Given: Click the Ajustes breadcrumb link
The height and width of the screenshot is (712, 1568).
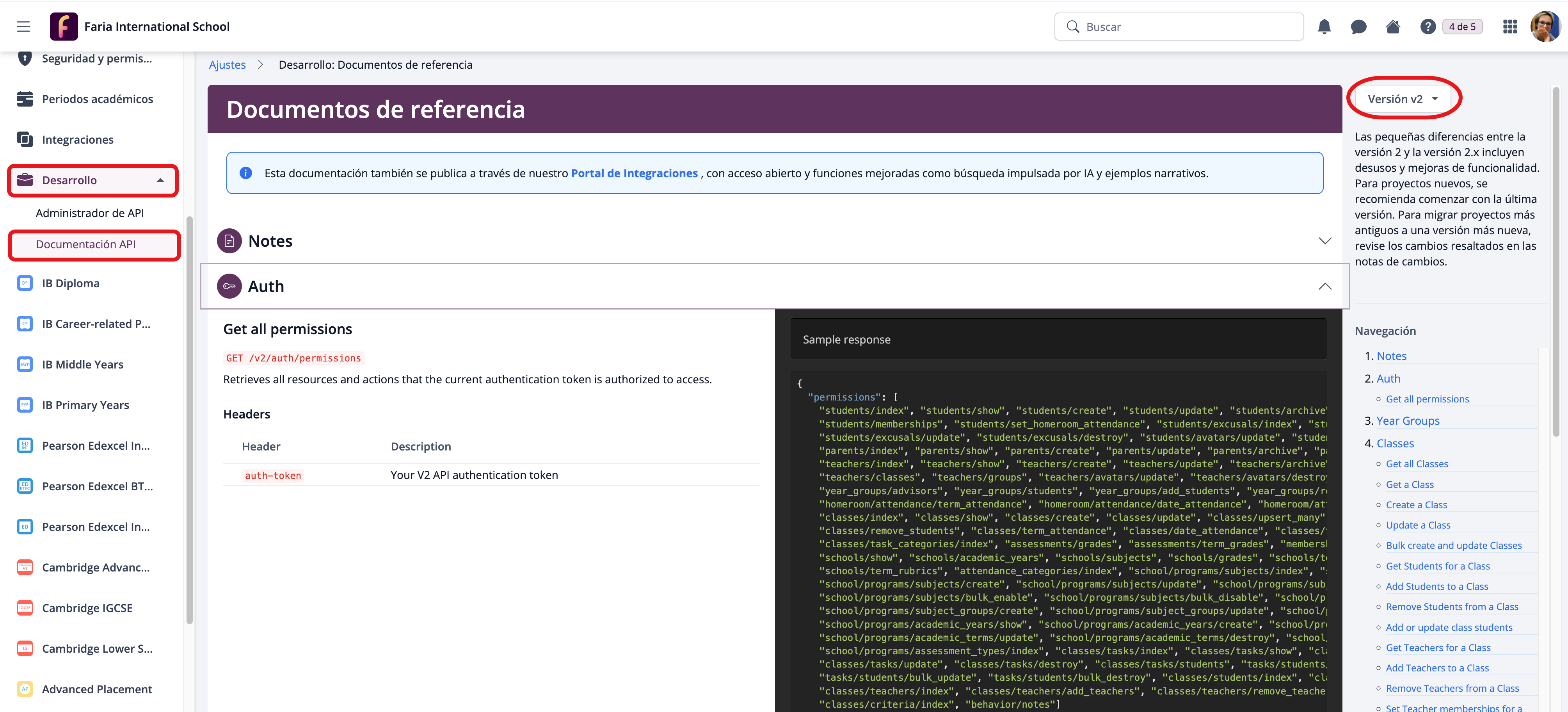Looking at the screenshot, I should [x=227, y=64].
